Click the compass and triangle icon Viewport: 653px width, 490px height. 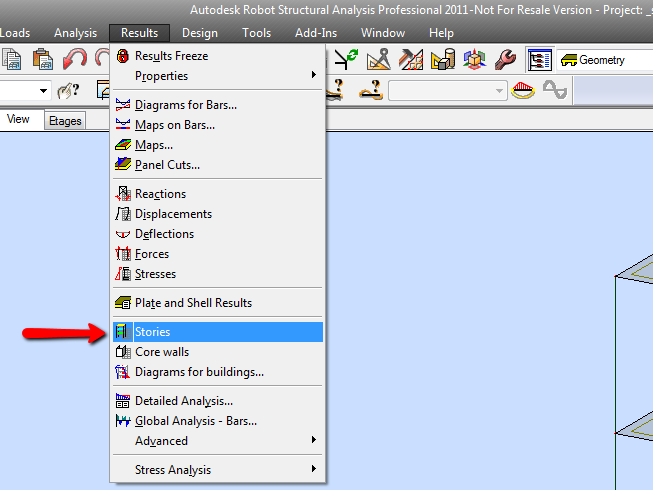coord(379,59)
